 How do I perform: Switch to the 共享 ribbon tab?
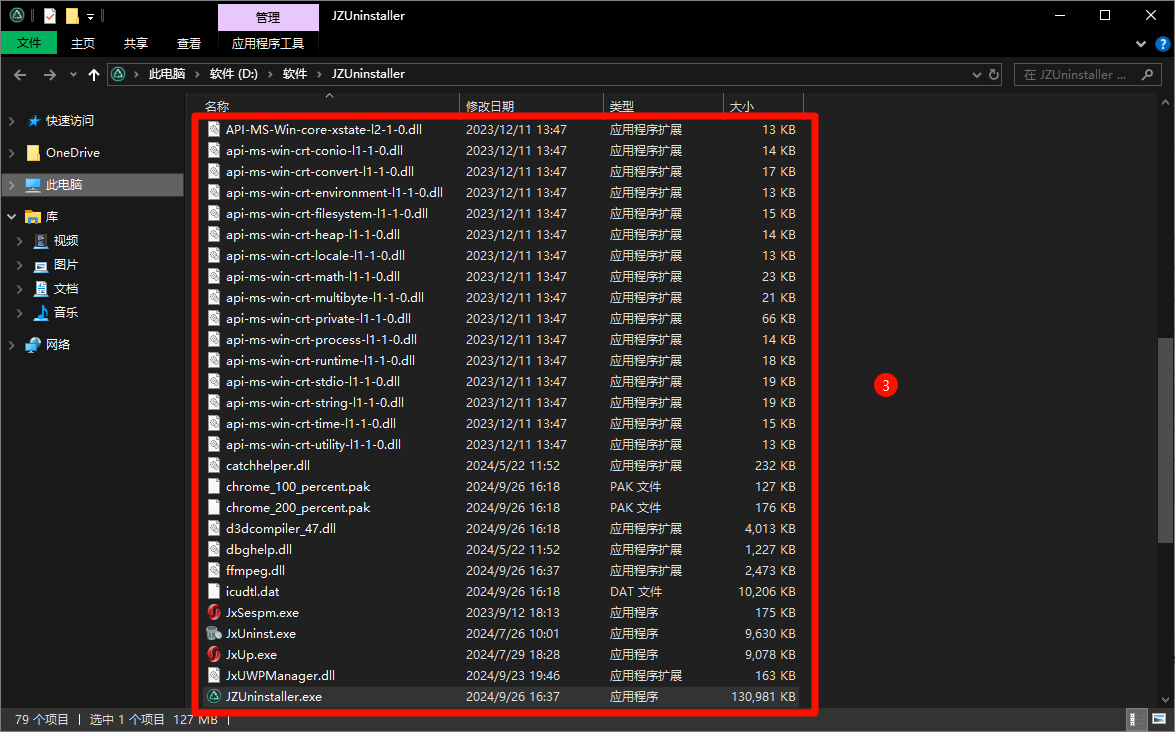(x=136, y=43)
